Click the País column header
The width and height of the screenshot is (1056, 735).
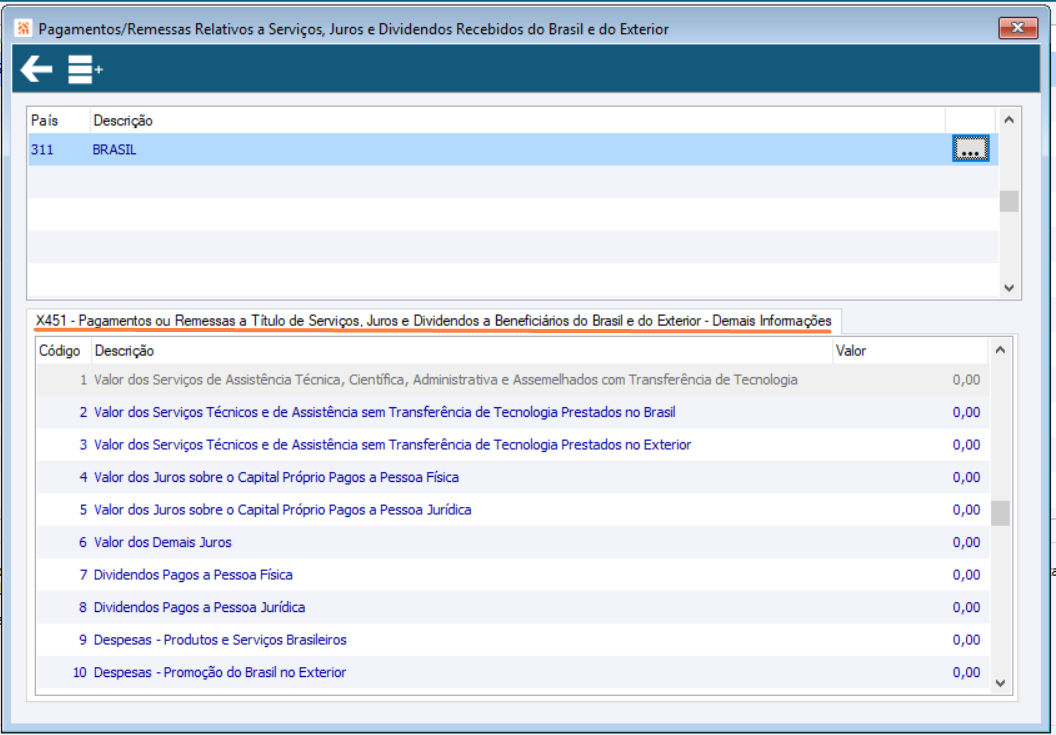click(59, 121)
